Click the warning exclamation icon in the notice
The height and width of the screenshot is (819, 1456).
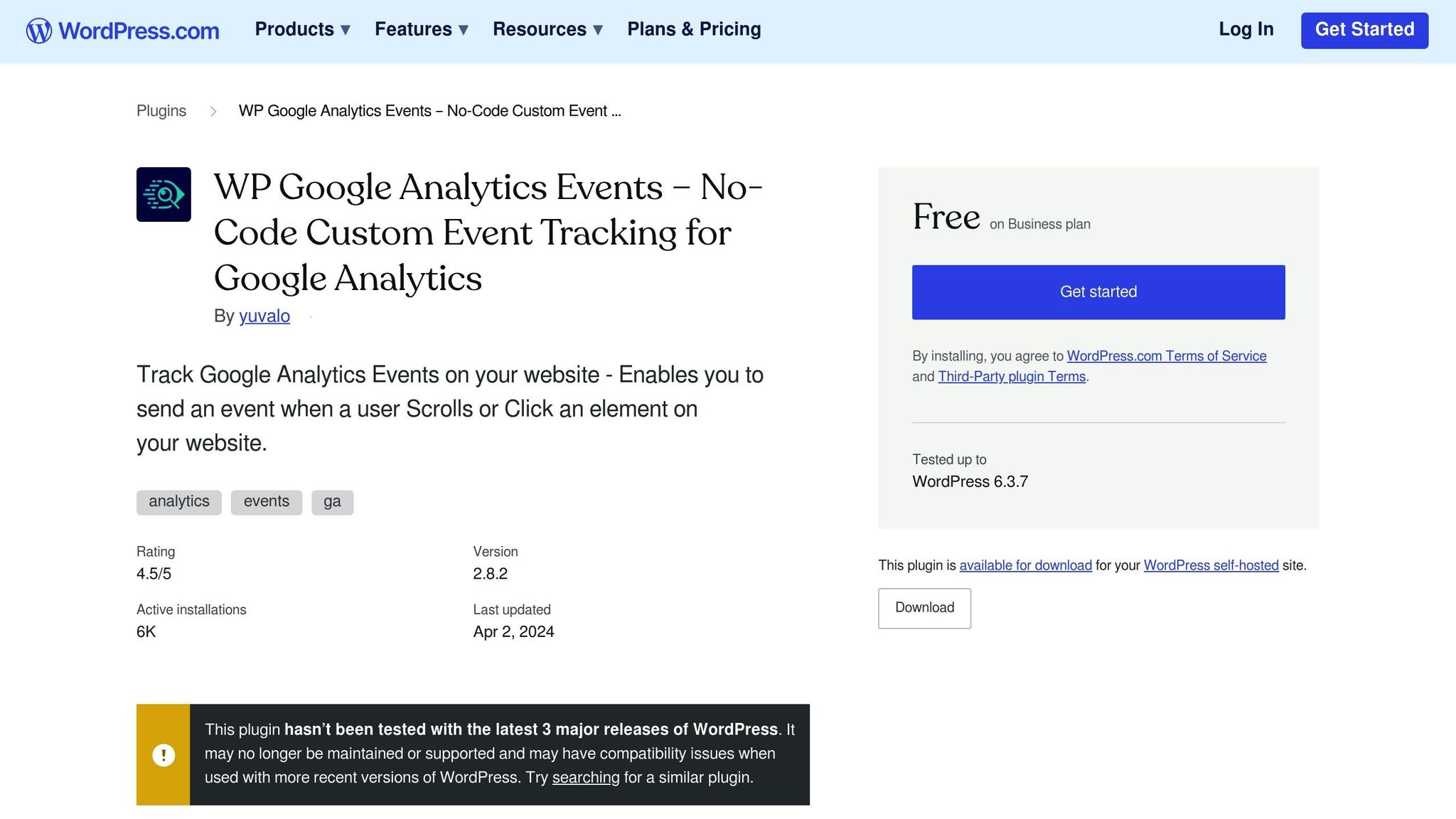(164, 755)
